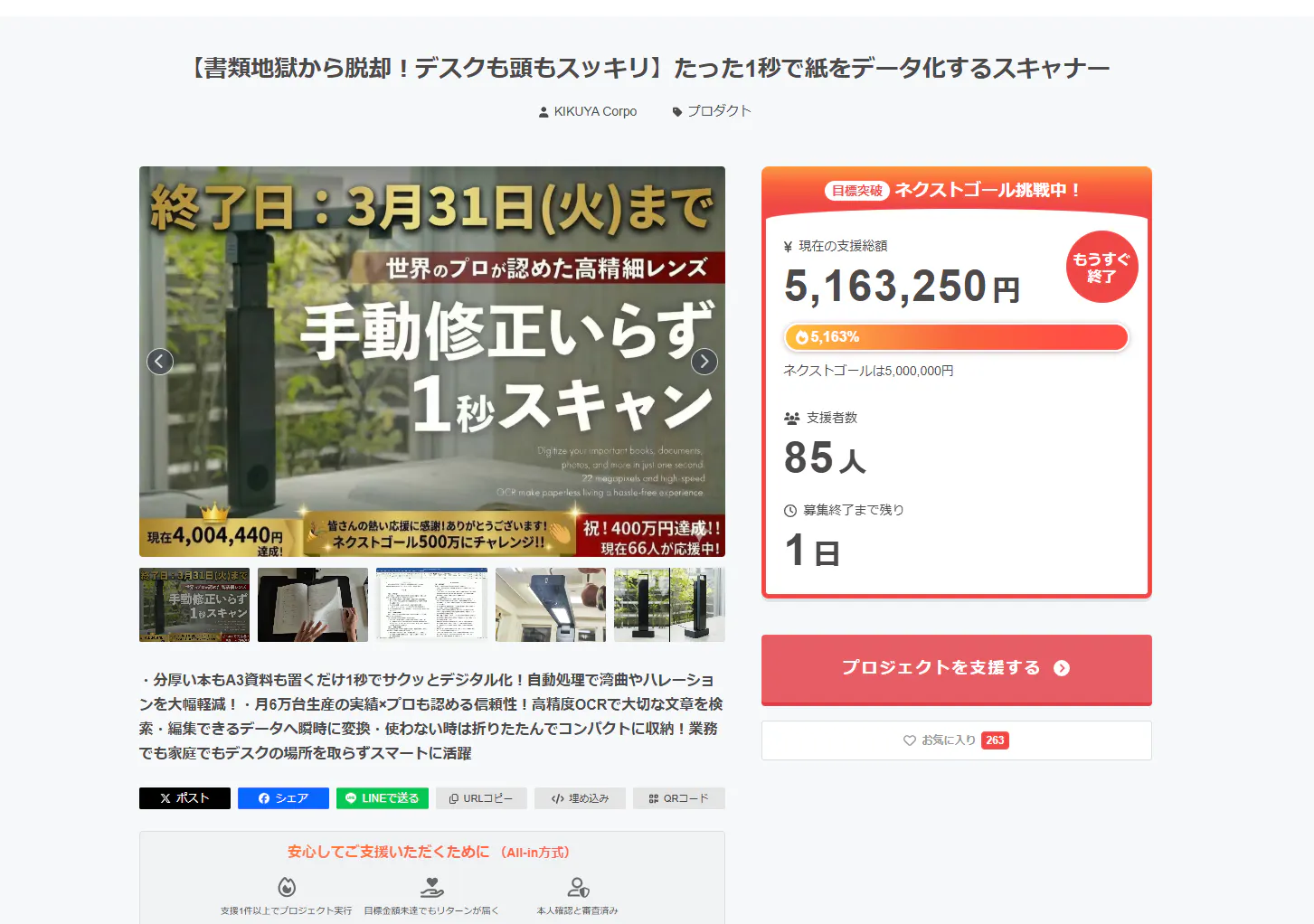Select the first thumbnail with red banner

coord(194,605)
